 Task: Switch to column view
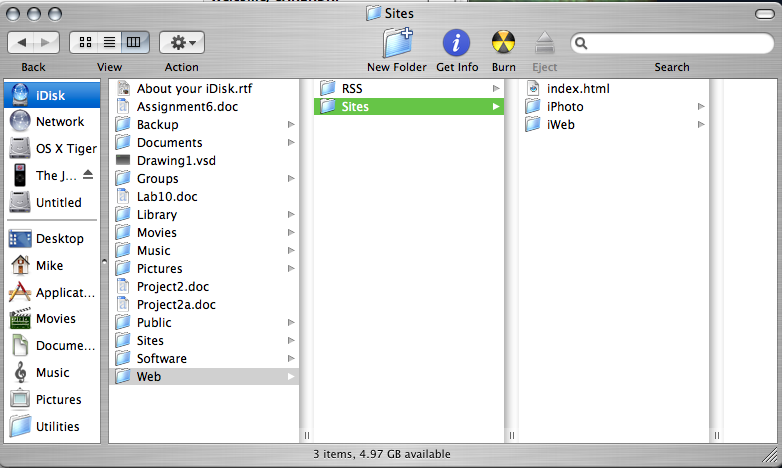pos(134,42)
